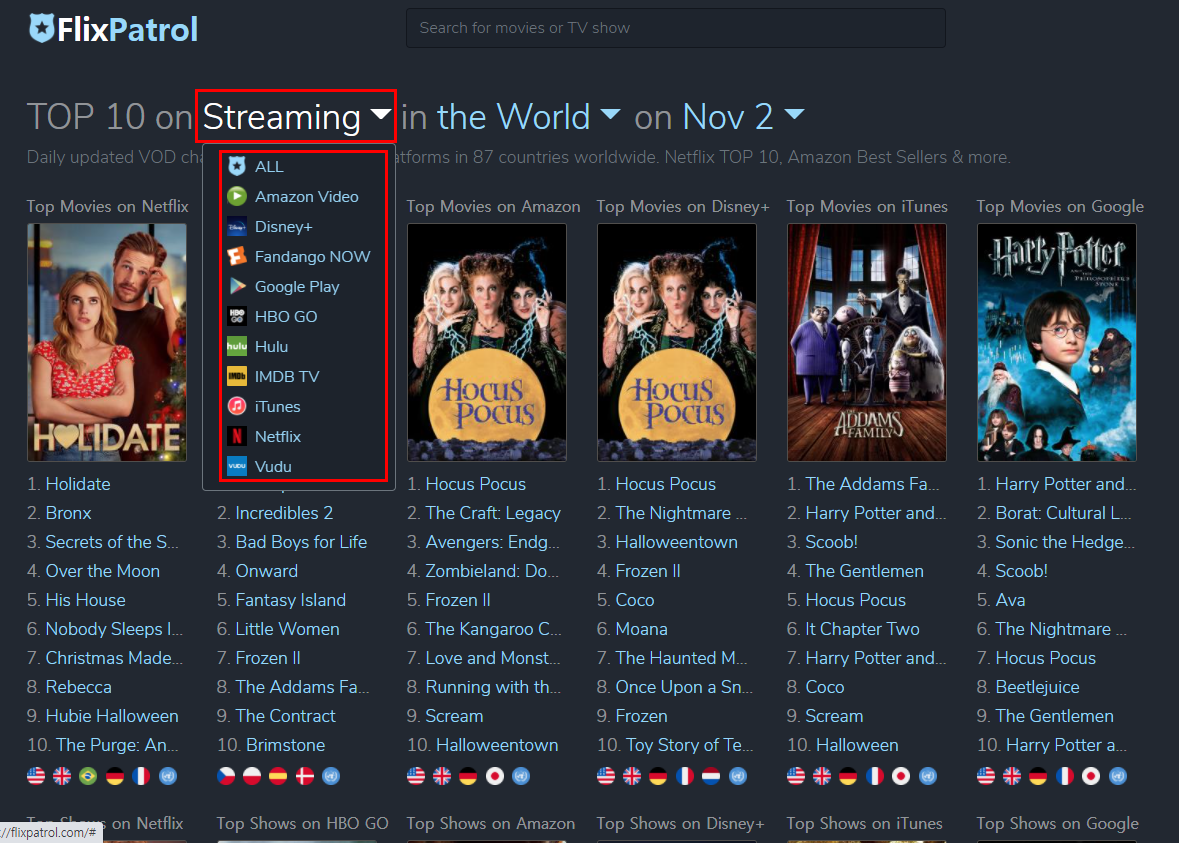Open the Little Women link
The width and height of the screenshot is (1179, 843).
(287, 629)
